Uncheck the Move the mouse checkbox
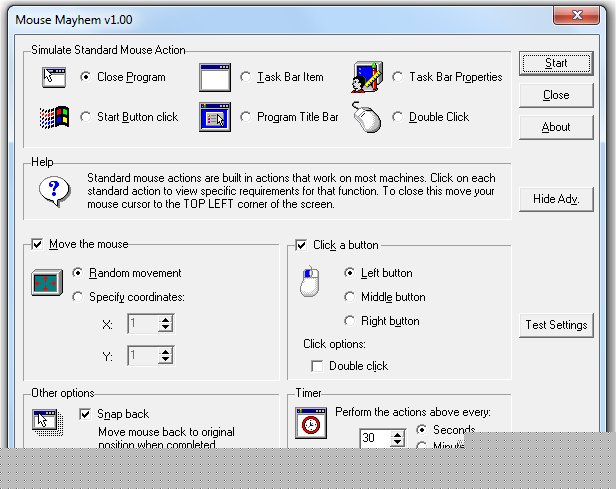This screenshot has width=616, height=489. pyautogui.click(x=38, y=244)
